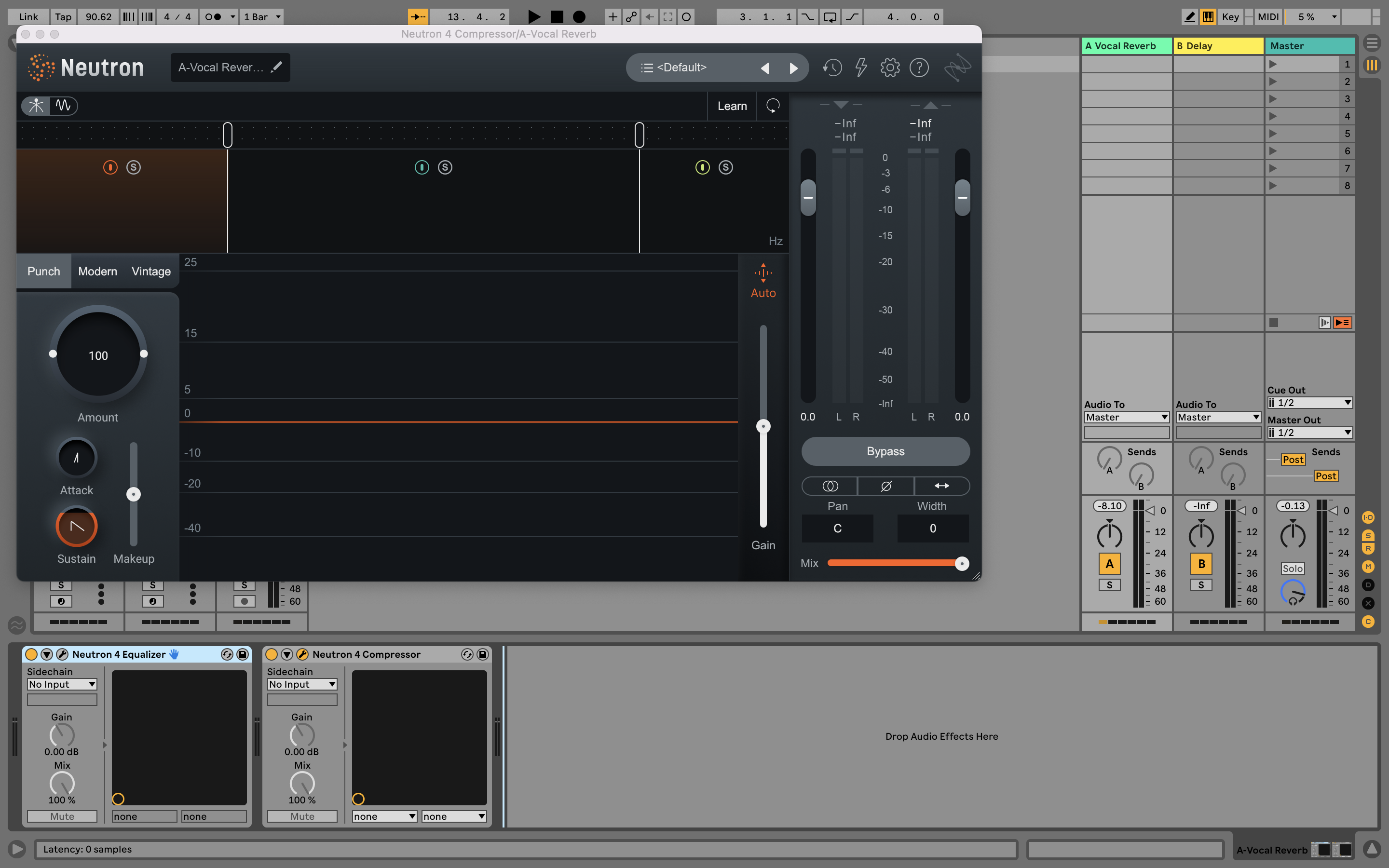The height and width of the screenshot is (868, 1389).
Task: Toggle Neutron 4 Compressor device activator
Action: coord(272,654)
